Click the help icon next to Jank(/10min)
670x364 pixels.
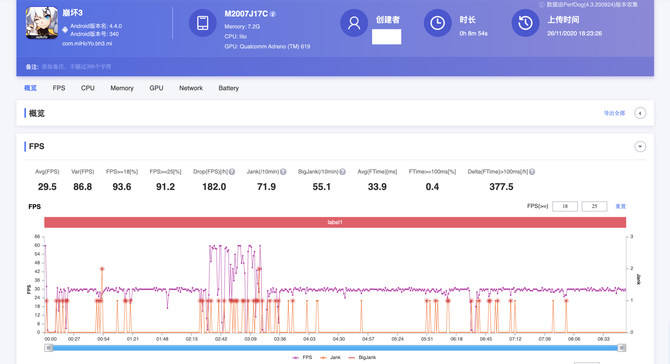[283, 172]
